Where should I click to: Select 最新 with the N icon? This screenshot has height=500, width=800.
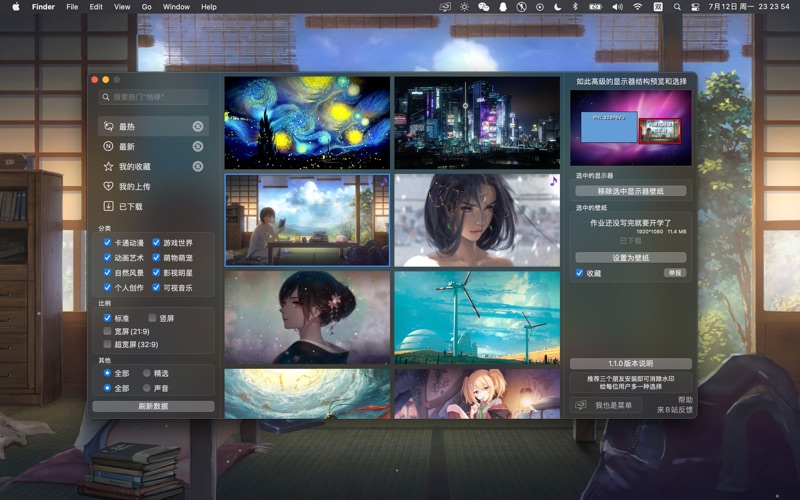click(126, 146)
